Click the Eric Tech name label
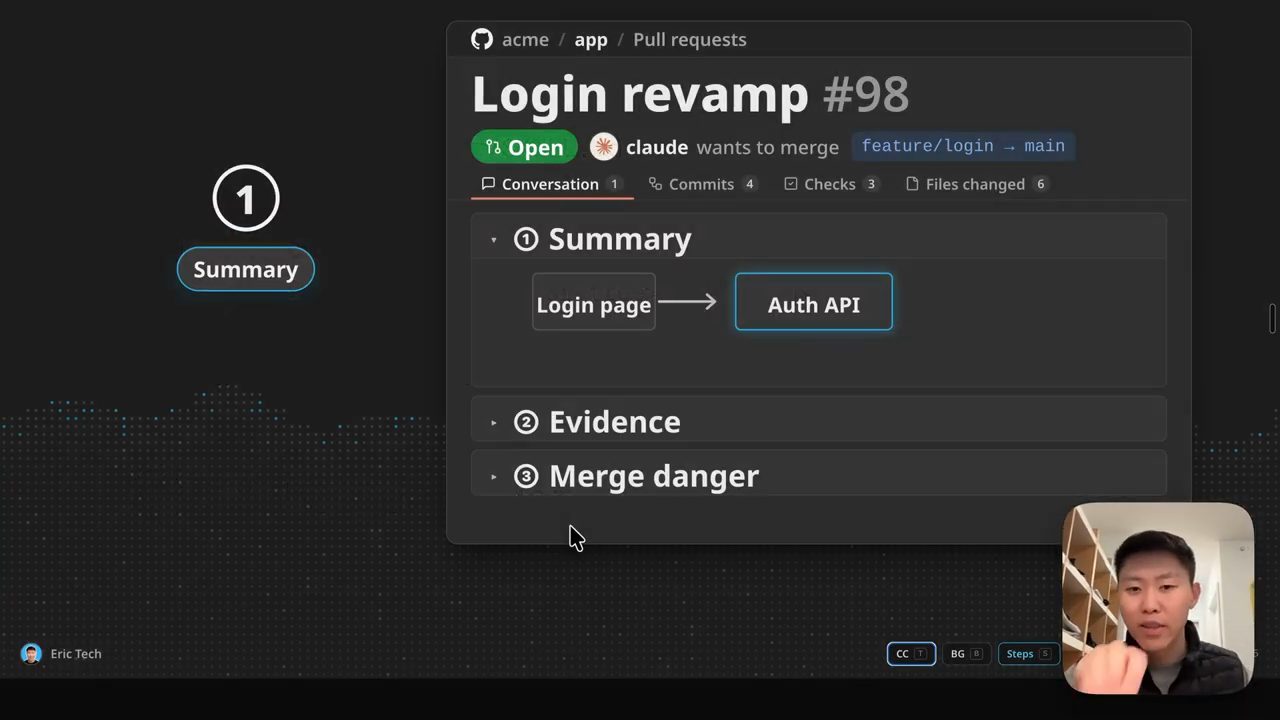The width and height of the screenshot is (1280, 720). [x=76, y=654]
